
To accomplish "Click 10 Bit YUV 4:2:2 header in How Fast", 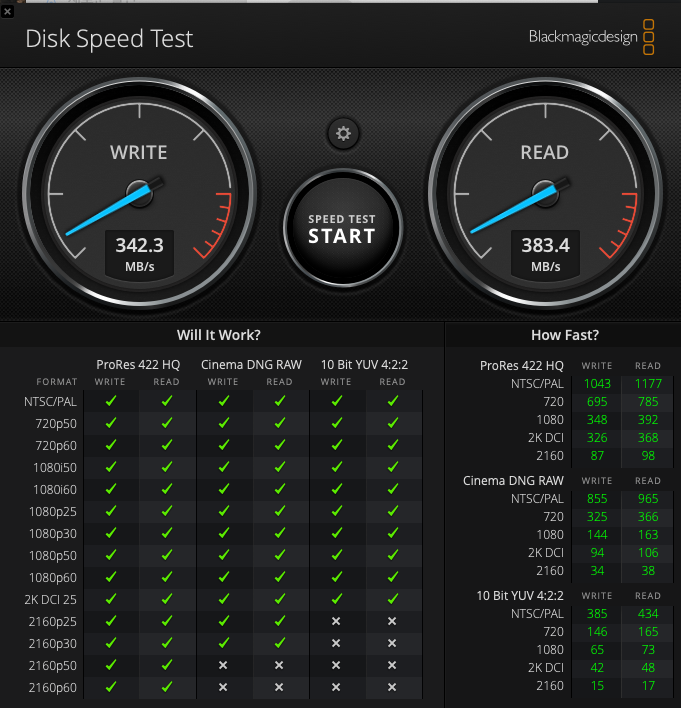I will (x=520, y=596).
